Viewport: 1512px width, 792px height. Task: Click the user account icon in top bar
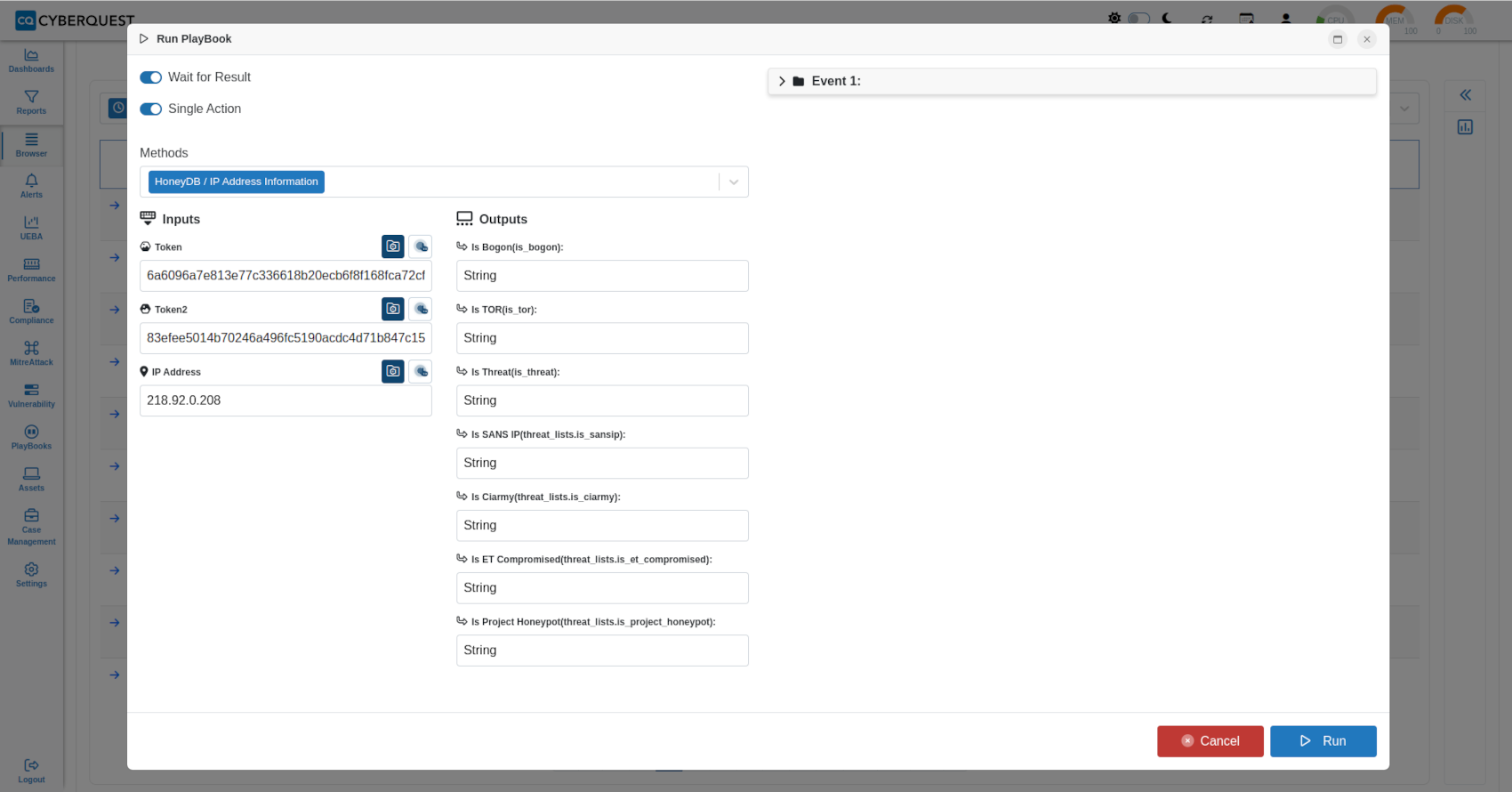1285,19
